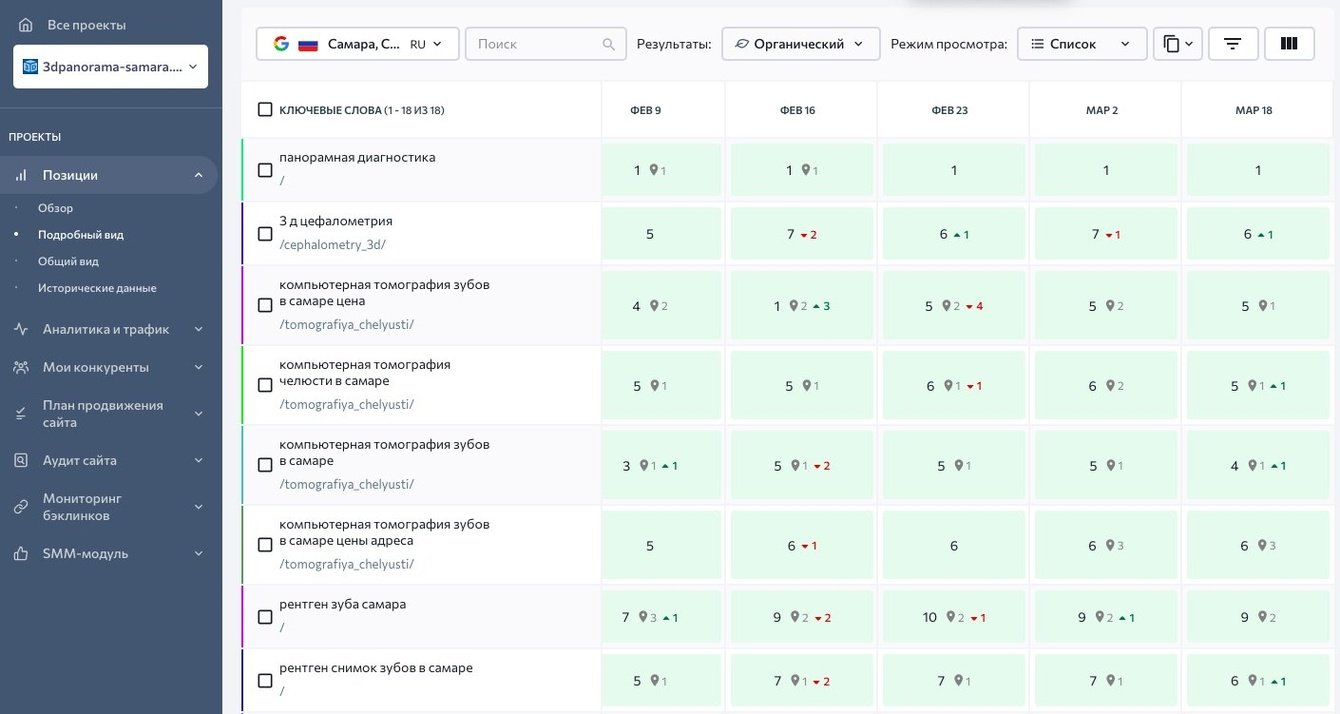Image resolution: width=1340 pixels, height=714 pixels.
Task: Open the Органический results dropdown
Action: click(x=800, y=44)
